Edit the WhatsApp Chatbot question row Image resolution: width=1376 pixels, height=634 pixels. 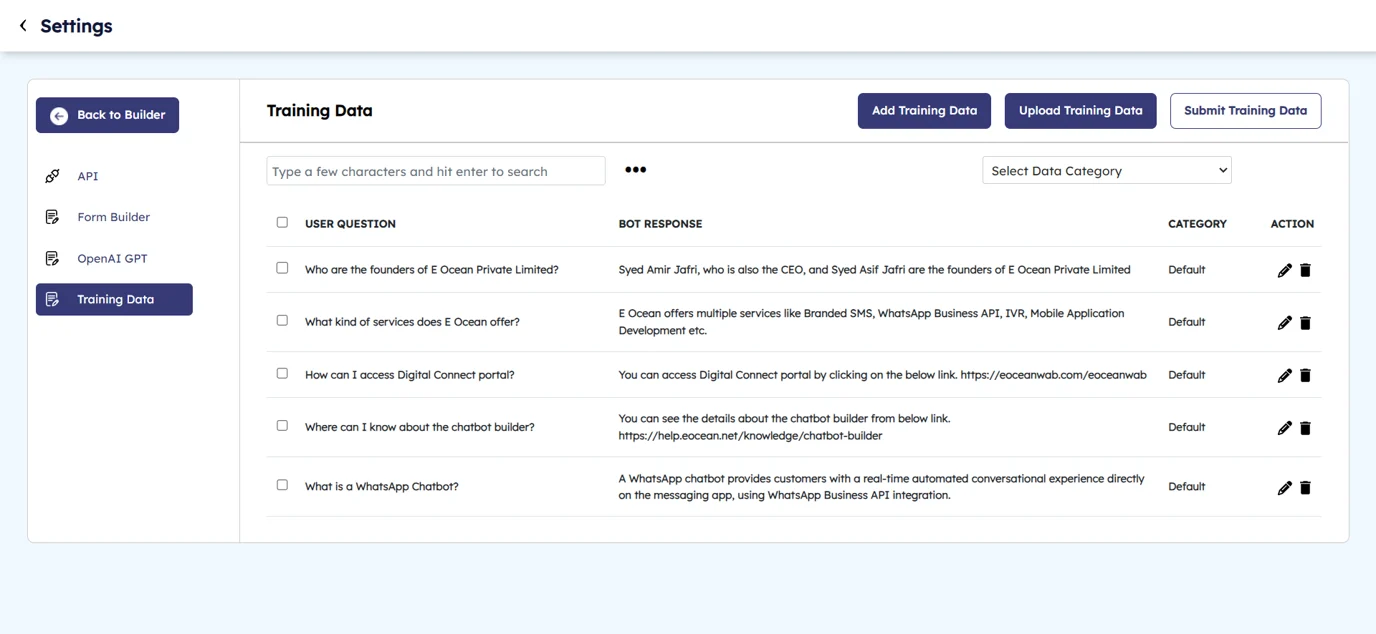tap(1284, 488)
